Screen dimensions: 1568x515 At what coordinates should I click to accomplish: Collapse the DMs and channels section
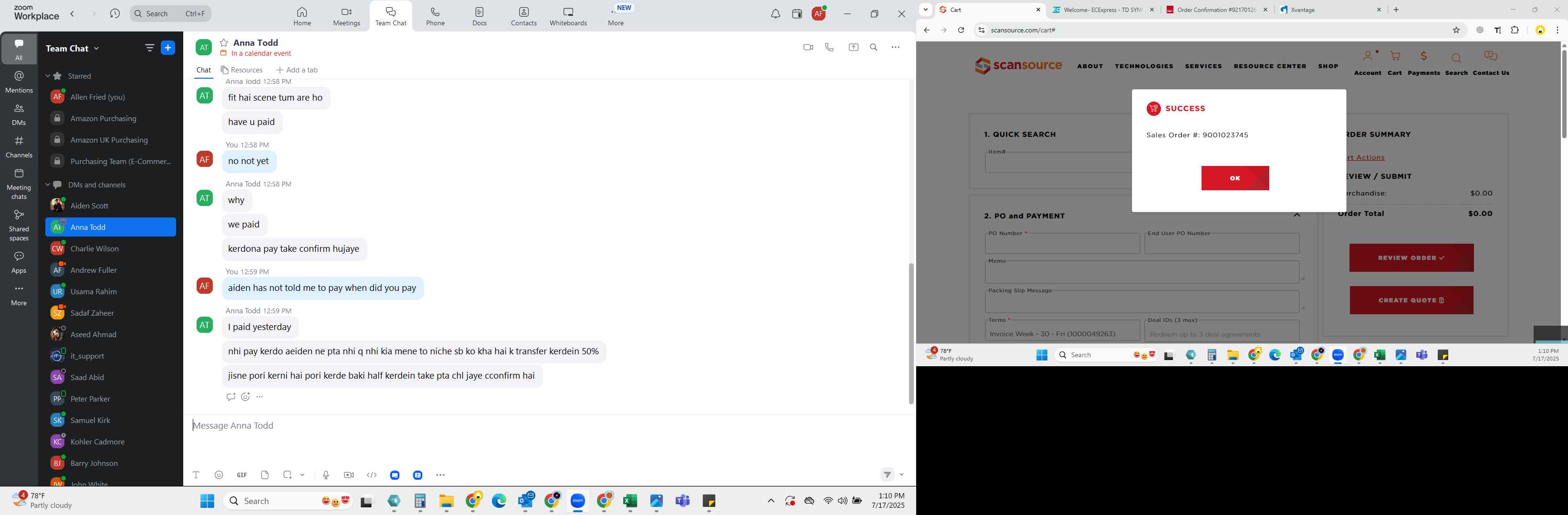(48, 185)
